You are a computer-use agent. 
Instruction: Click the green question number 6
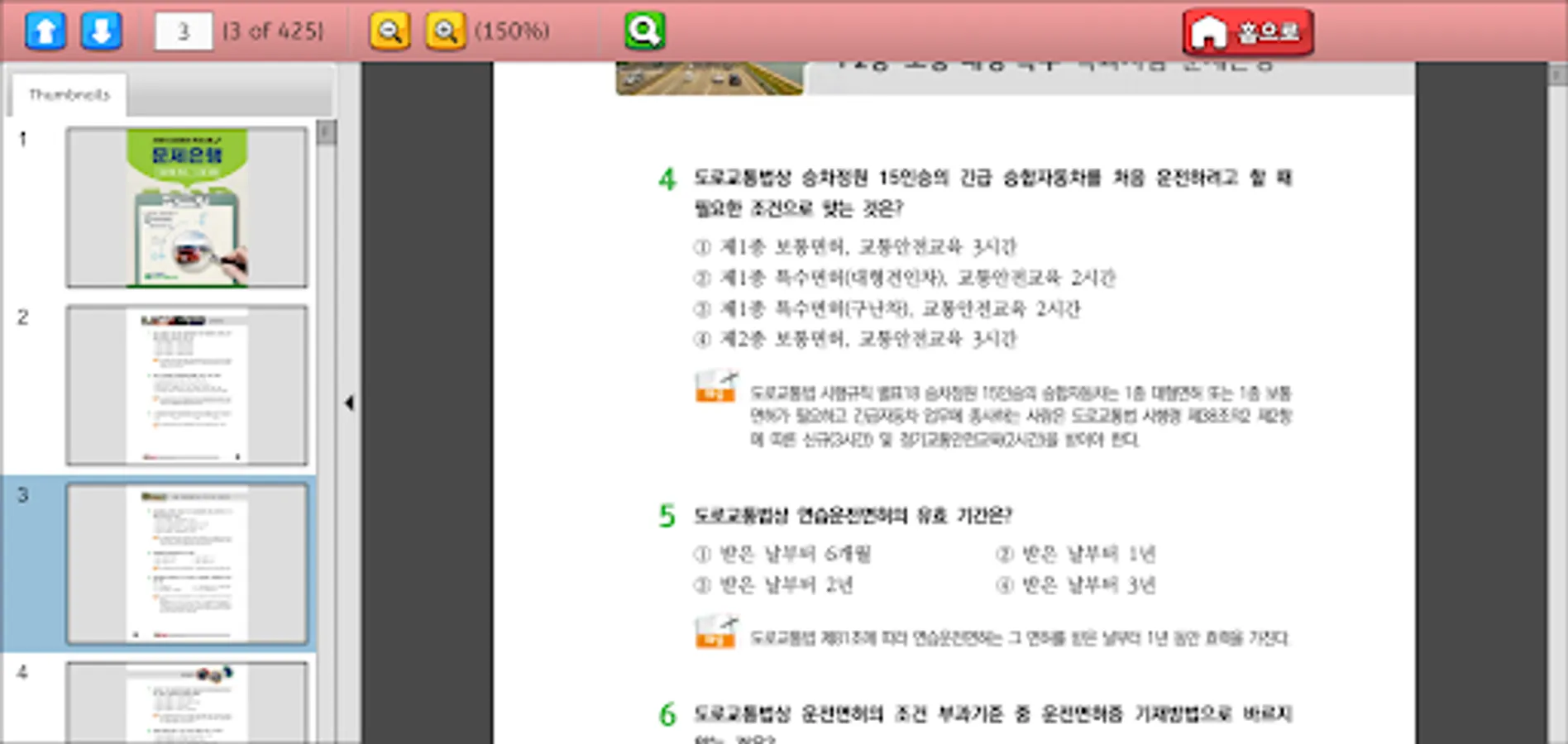click(x=667, y=714)
